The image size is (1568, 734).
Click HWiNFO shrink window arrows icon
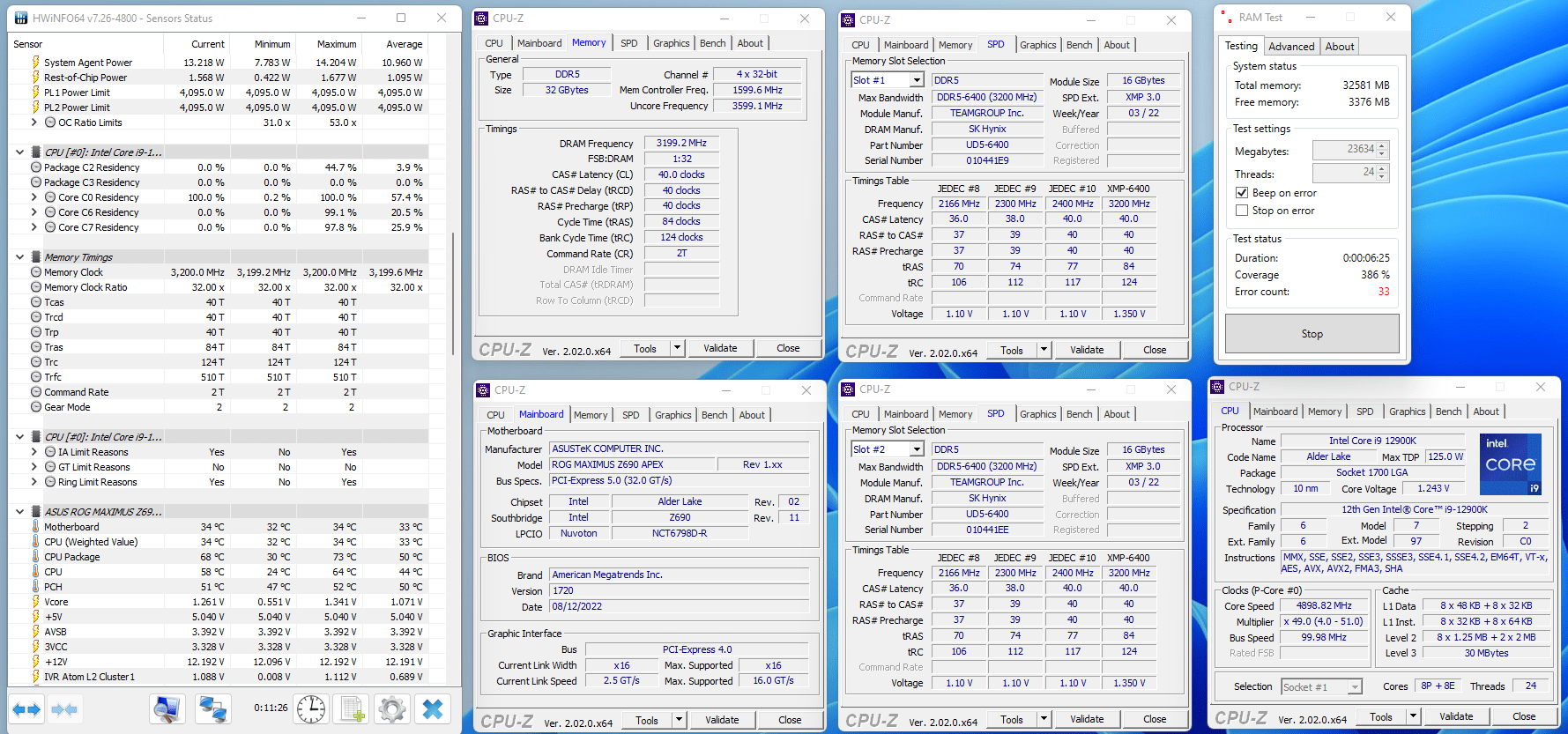64,709
